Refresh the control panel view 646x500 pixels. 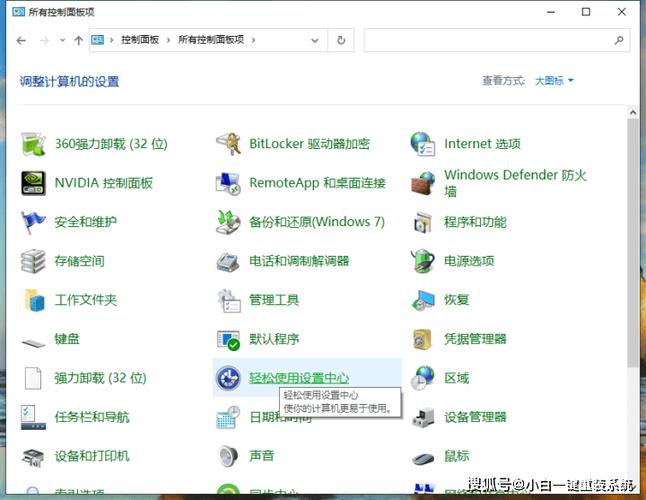(x=341, y=40)
